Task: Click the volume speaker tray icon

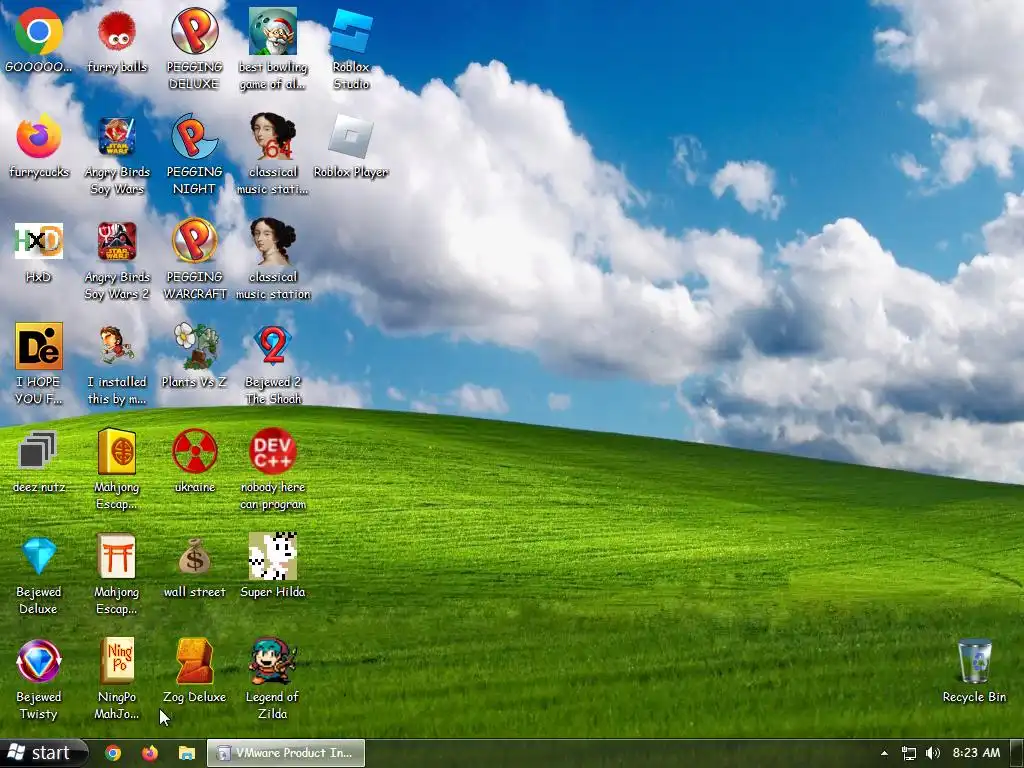Action: click(x=933, y=753)
